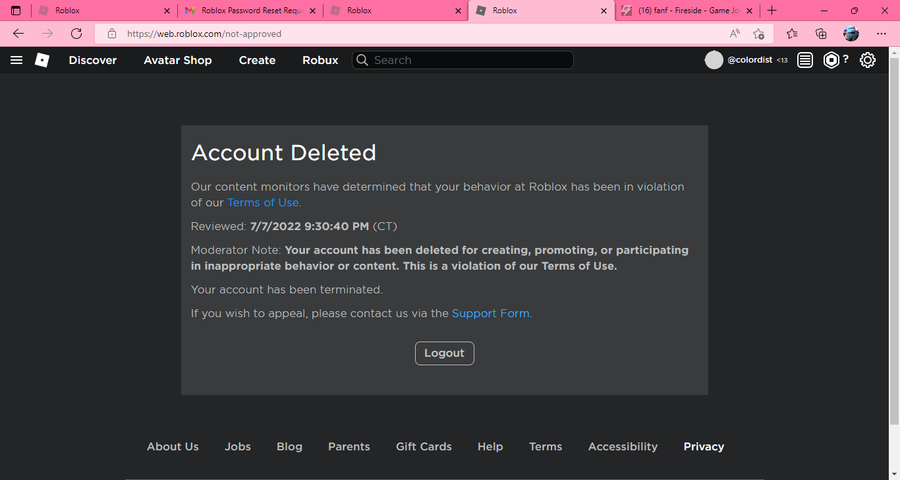The height and width of the screenshot is (480, 900).
Task: Open the Roblox settings gear
Action: 867,60
